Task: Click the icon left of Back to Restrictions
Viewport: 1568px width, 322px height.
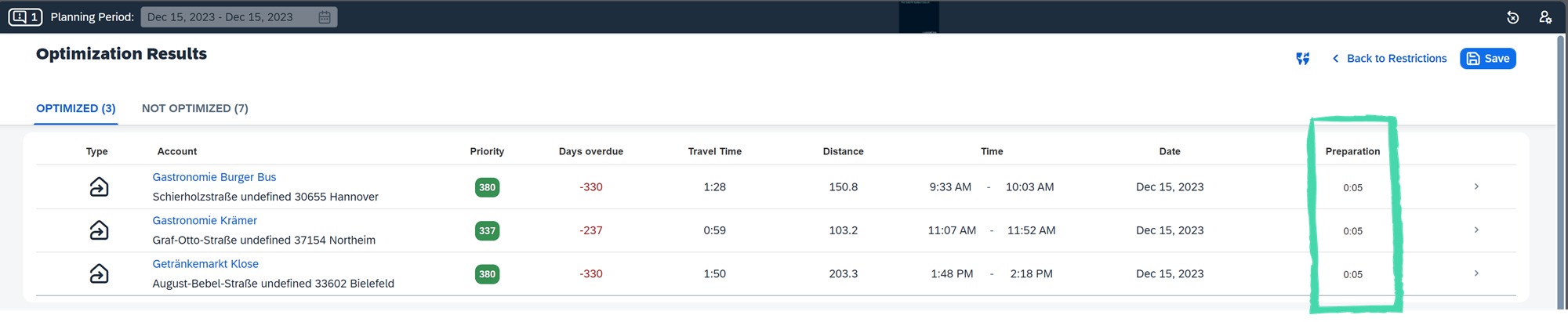Action: click(1302, 59)
